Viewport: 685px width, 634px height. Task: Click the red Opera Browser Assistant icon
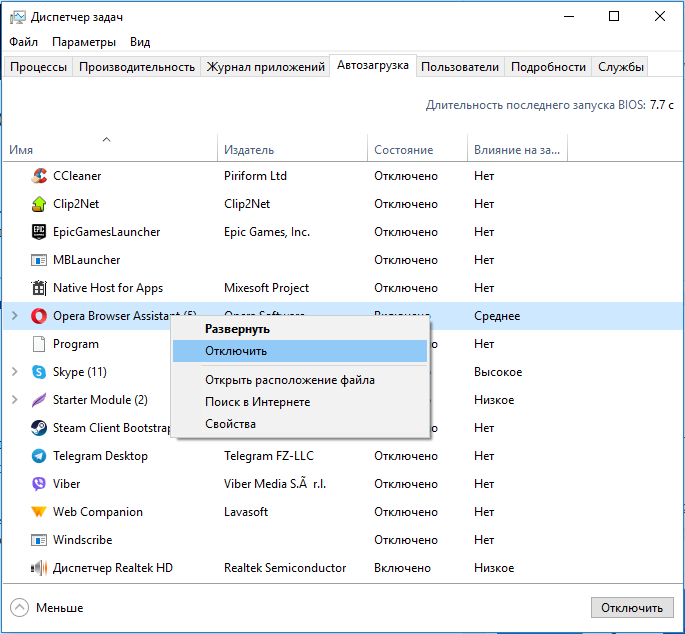(x=39, y=316)
